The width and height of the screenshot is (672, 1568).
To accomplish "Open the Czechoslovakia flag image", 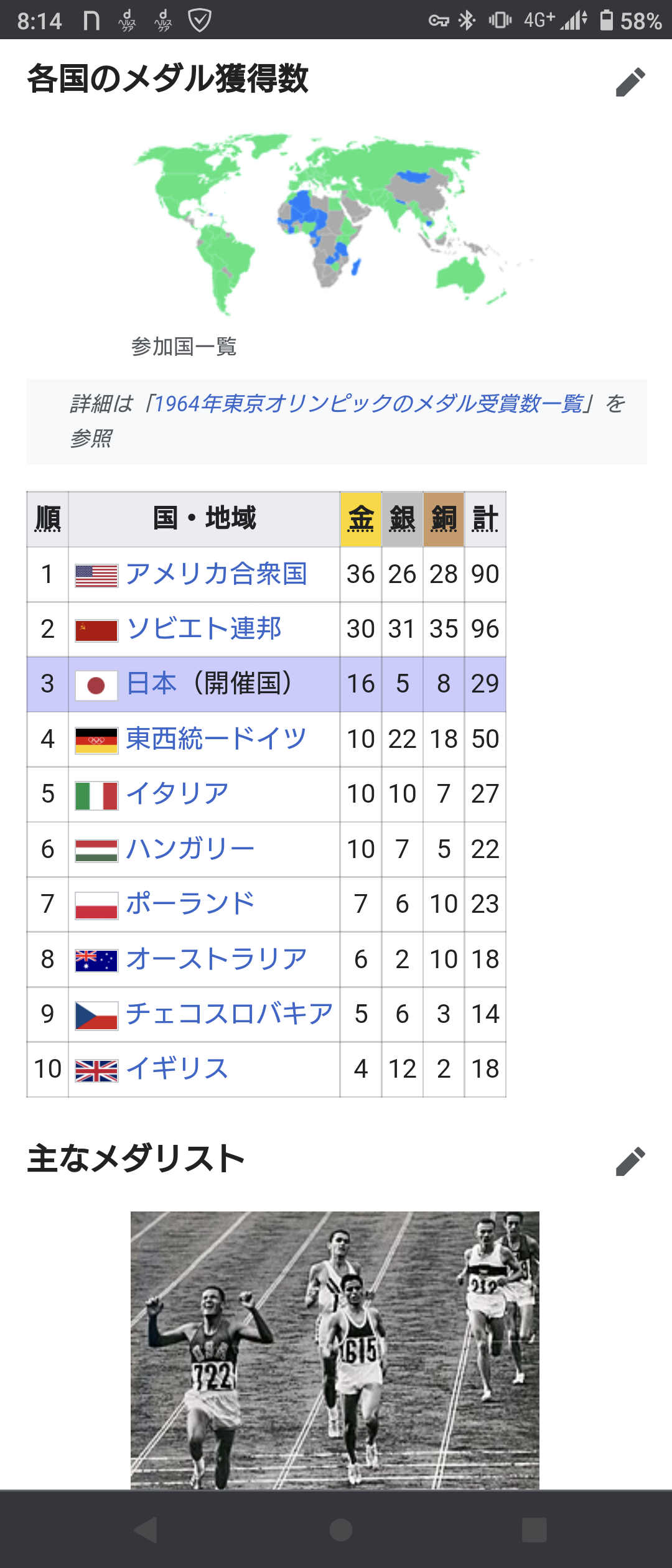I will tap(96, 1016).
